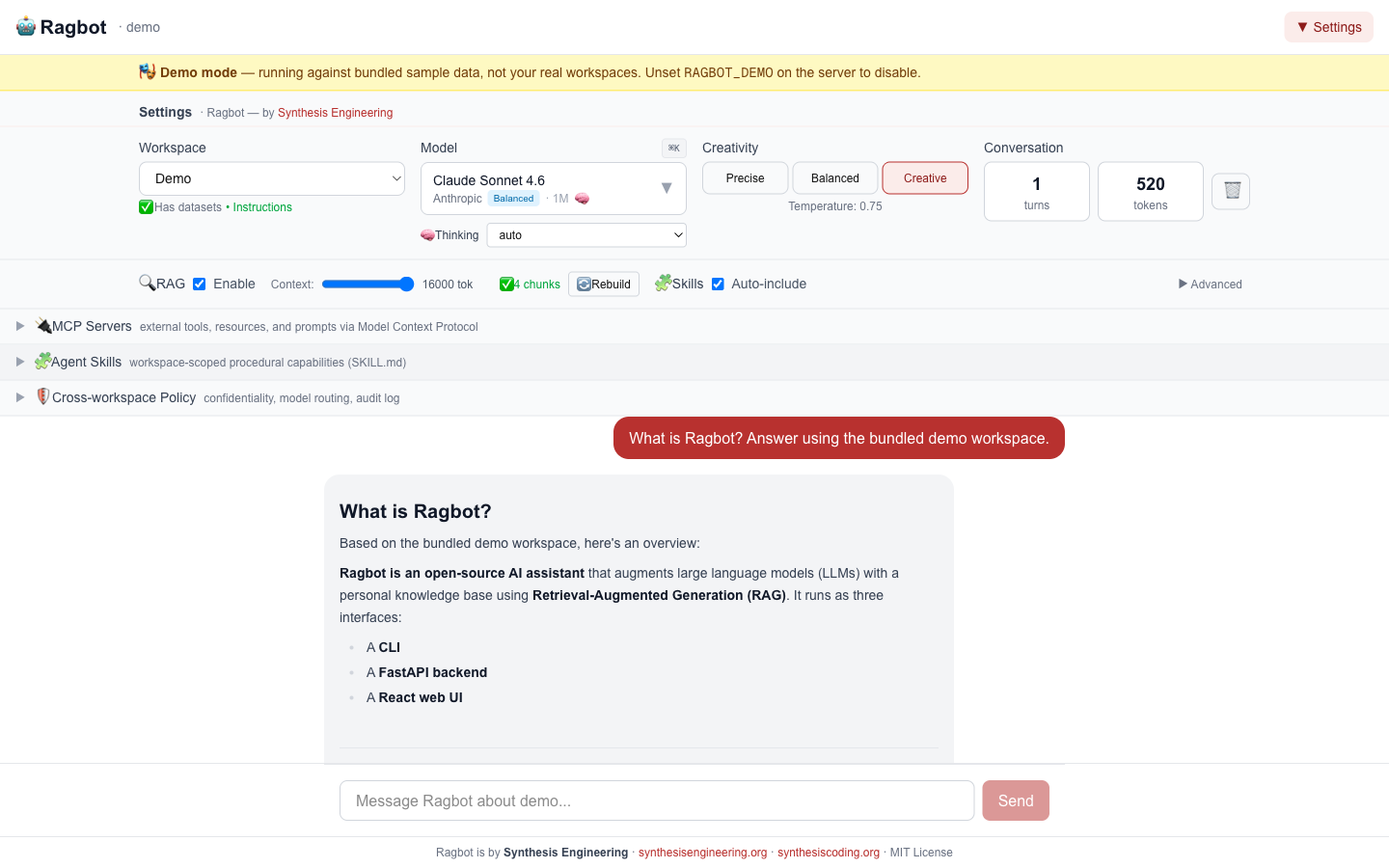Toggle the RAG Enable checkbox
This screenshot has width=1389, height=868.
199,284
